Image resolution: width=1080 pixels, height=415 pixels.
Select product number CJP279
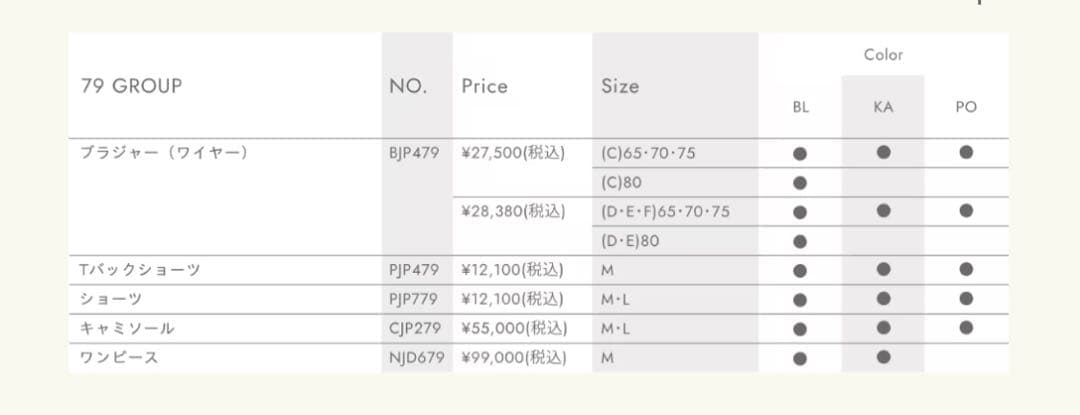tap(414, 328)
